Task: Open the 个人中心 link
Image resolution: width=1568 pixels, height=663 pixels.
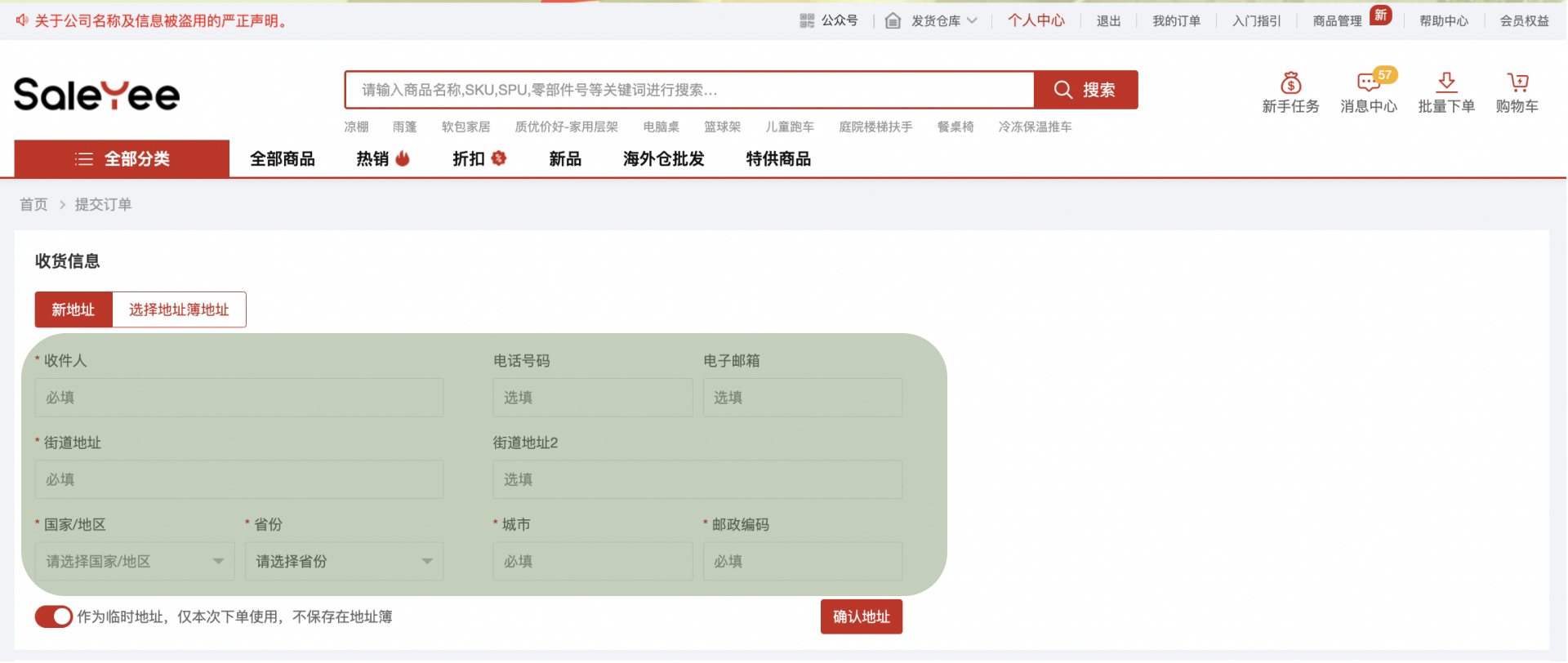Action: 1036,21
